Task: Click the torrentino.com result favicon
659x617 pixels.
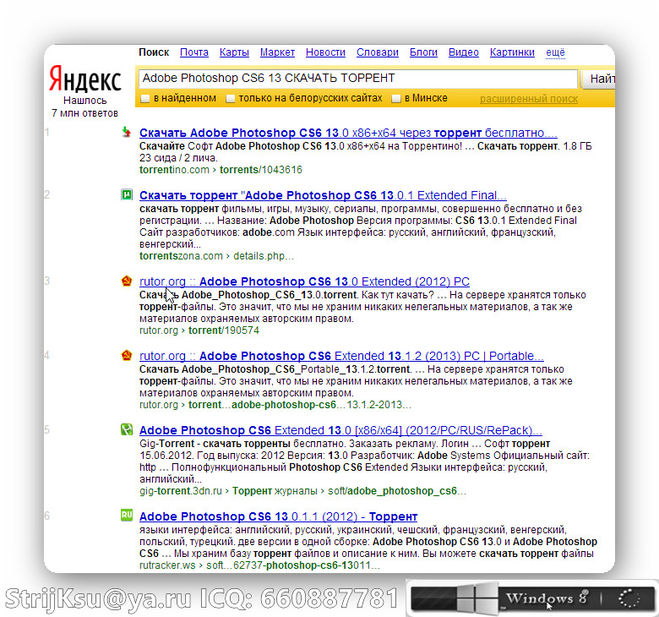Action: (127, 132)
